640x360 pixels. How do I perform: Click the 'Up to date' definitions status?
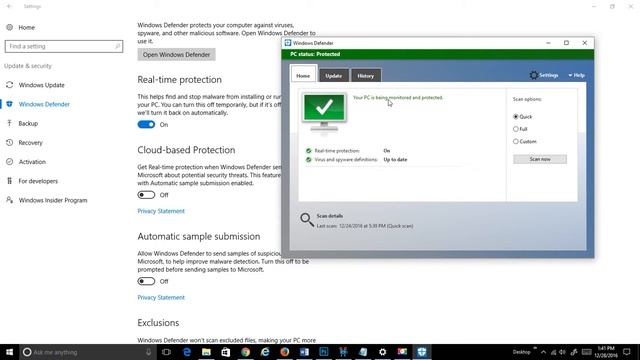tap(395, 160)
